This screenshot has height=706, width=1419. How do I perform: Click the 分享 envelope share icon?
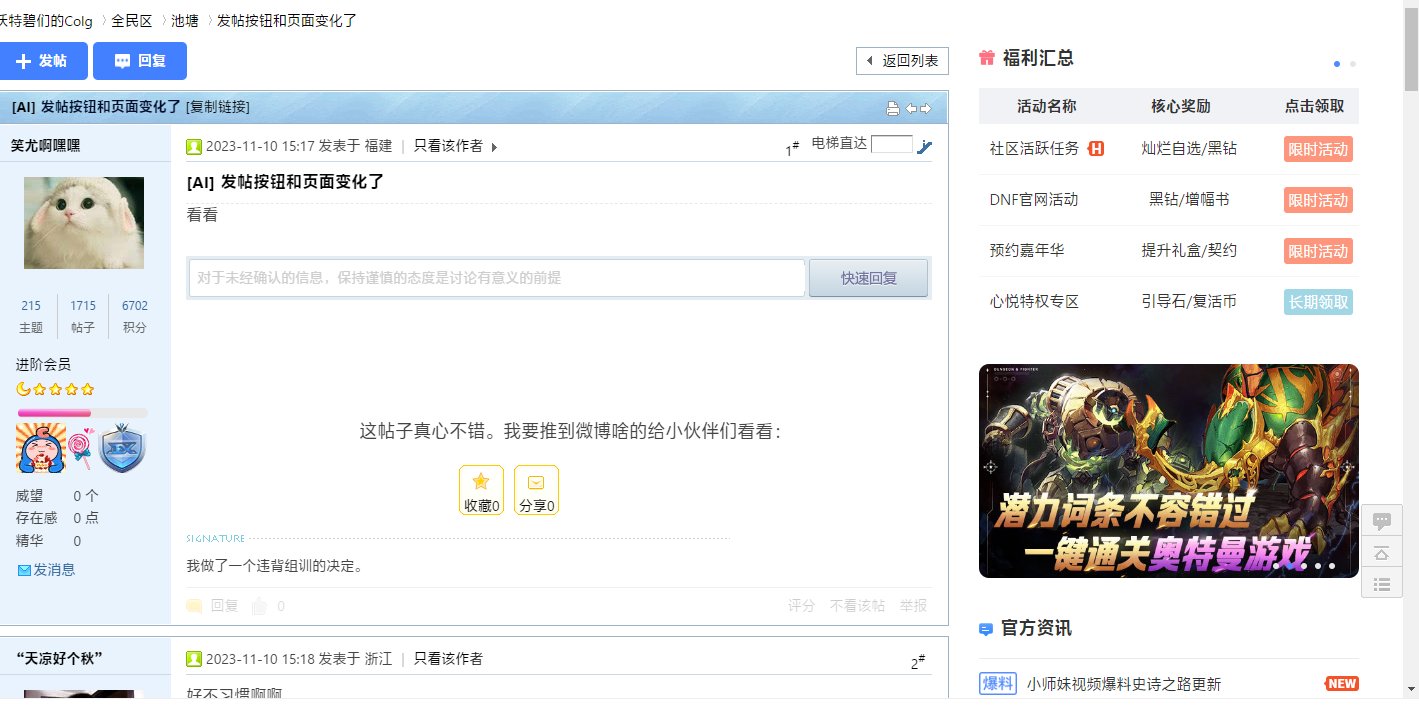click(536, 490)
